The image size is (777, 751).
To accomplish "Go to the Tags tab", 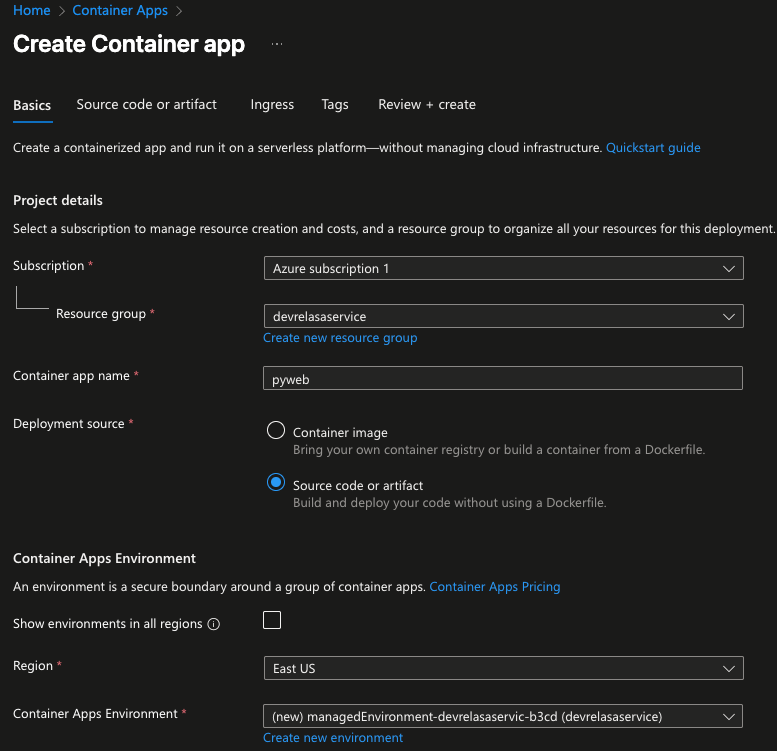I will (335, 104).
